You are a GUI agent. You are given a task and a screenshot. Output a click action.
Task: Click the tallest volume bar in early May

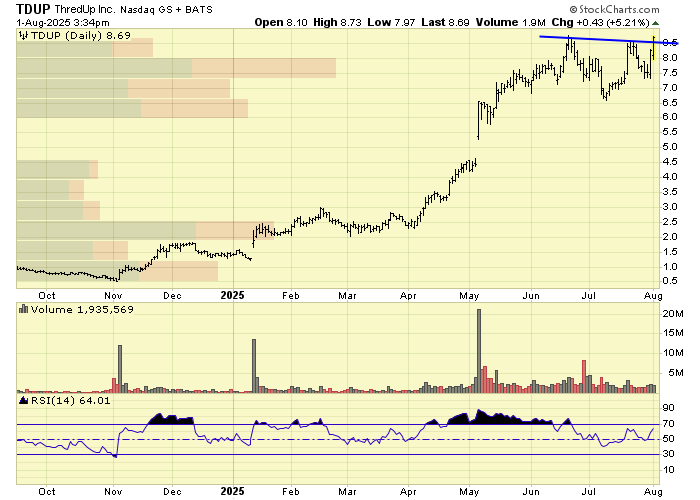point(479,351)
